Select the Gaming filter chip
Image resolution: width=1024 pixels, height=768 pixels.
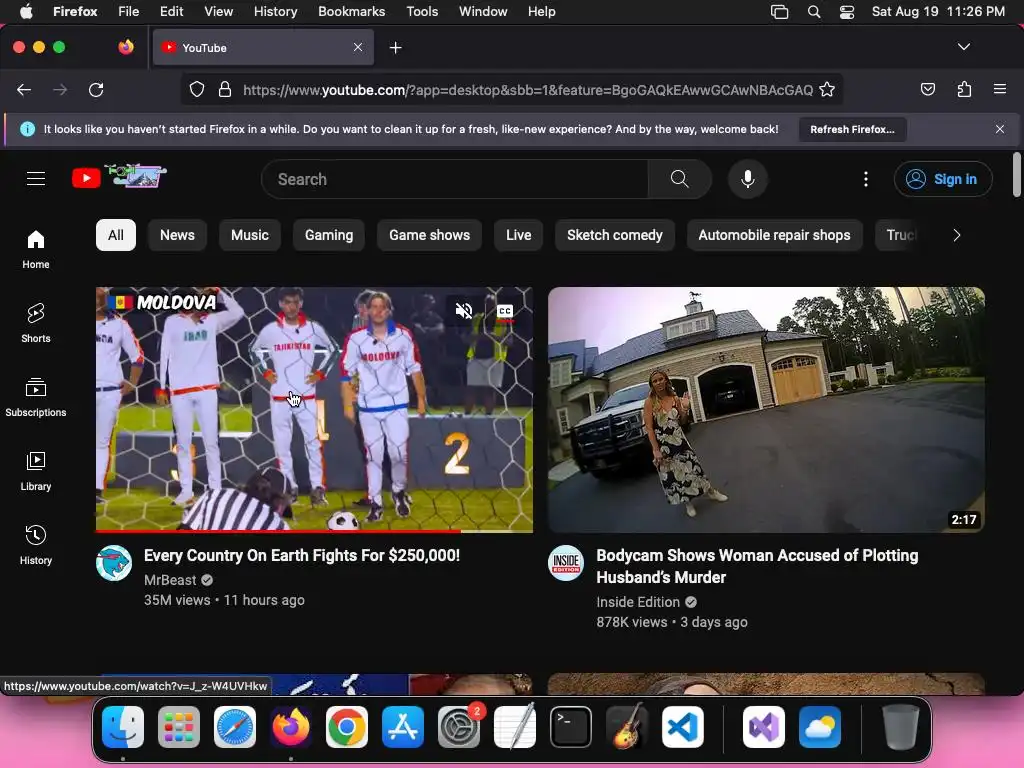[328, 235]
